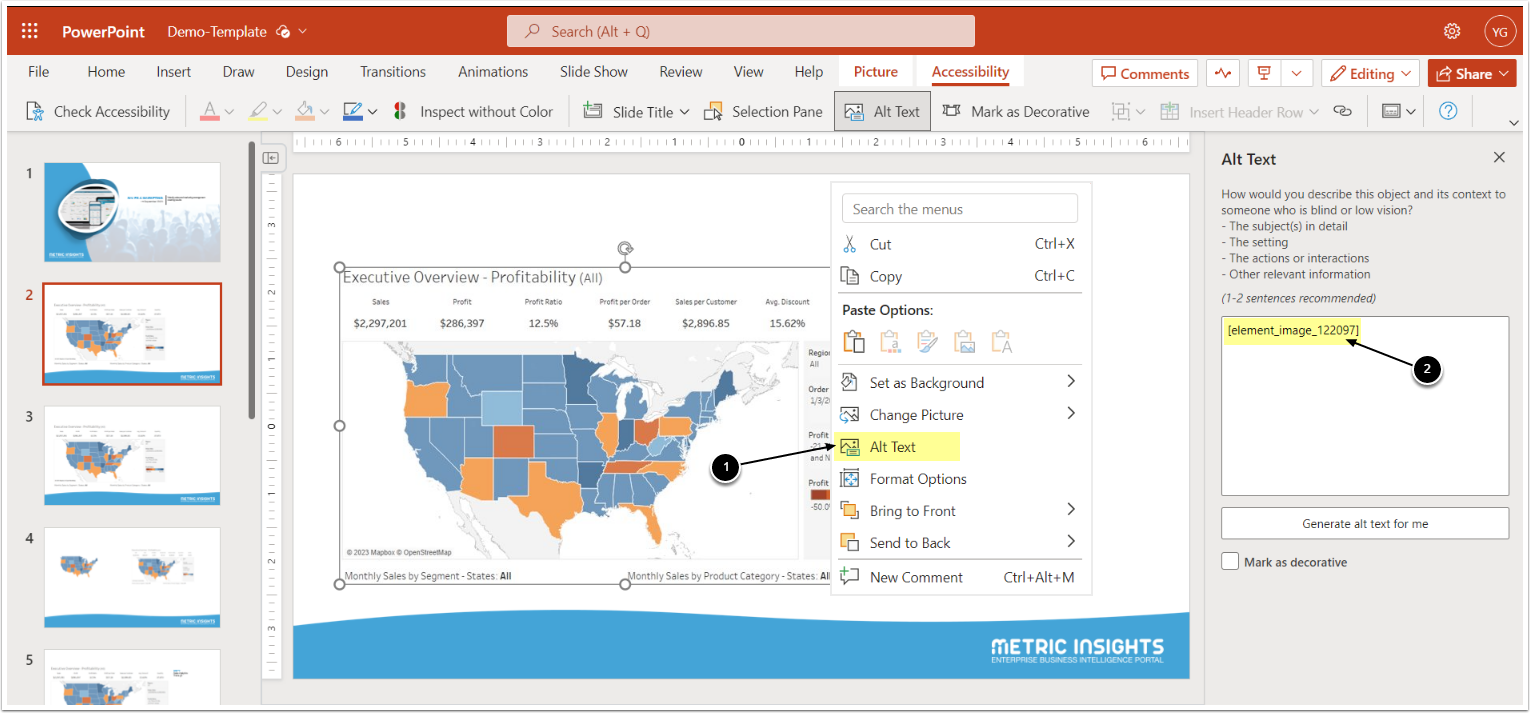Toggle the Alt Text ribbon button
The height and width of the screenshot is (713, 1530).
click(x=882, y=112)
